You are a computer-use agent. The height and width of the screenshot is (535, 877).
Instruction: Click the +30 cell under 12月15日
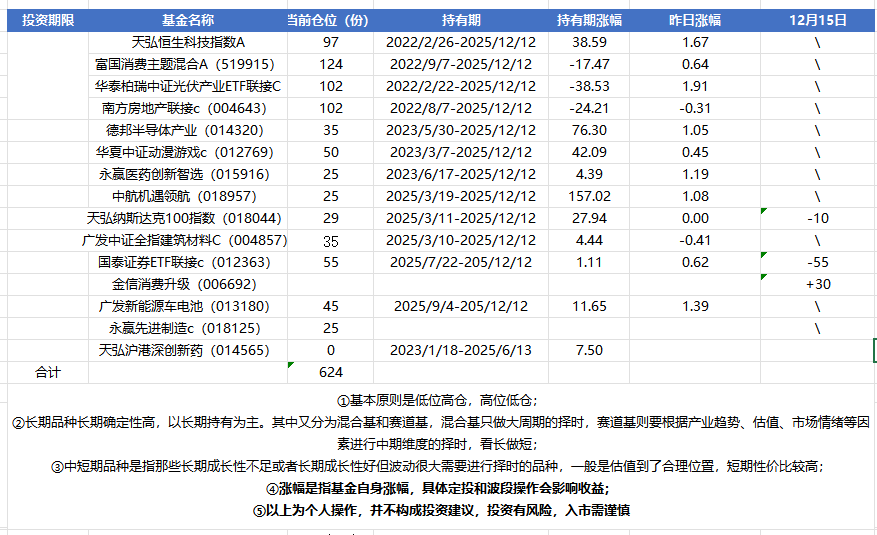818,284
